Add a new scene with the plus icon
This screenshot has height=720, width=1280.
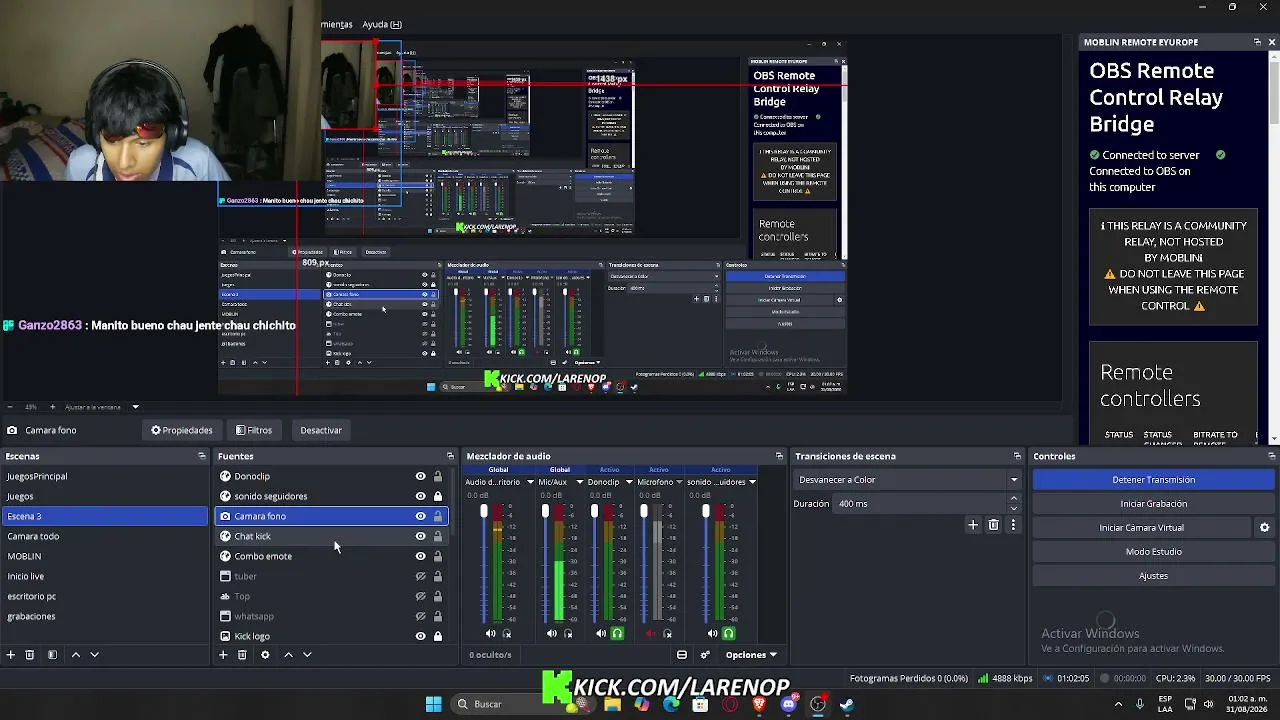[11, 655]
